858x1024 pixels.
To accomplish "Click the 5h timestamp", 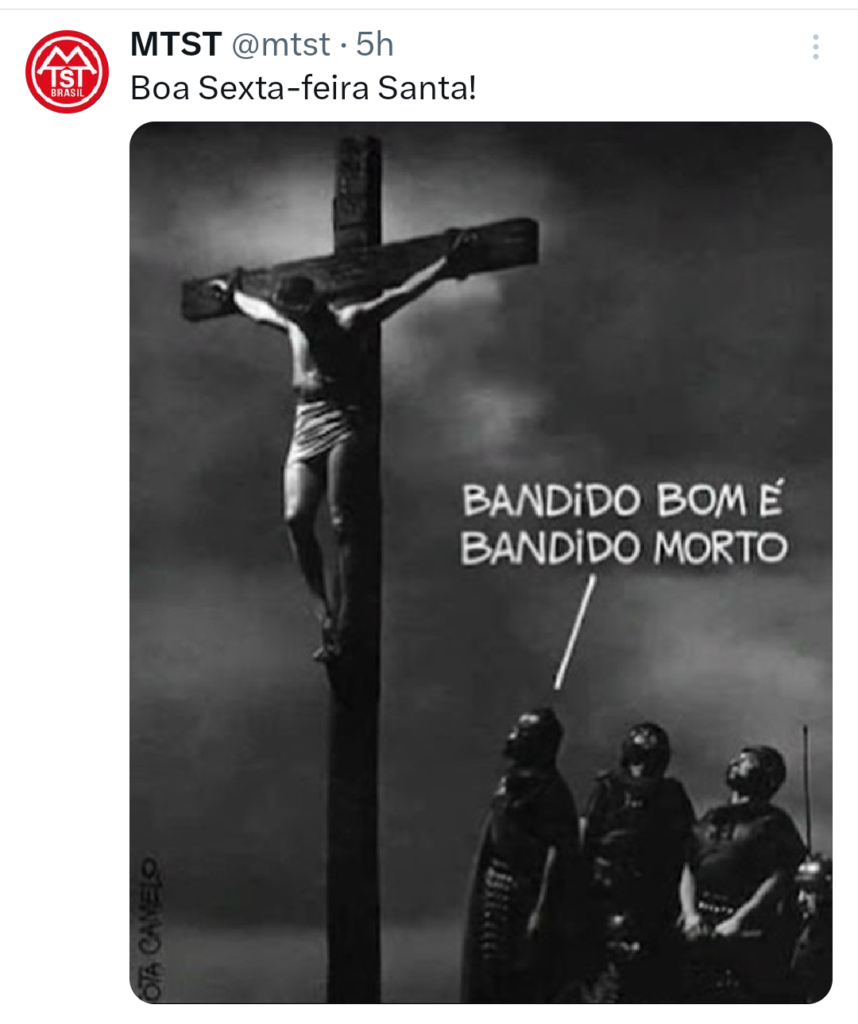I will [375, 44].
